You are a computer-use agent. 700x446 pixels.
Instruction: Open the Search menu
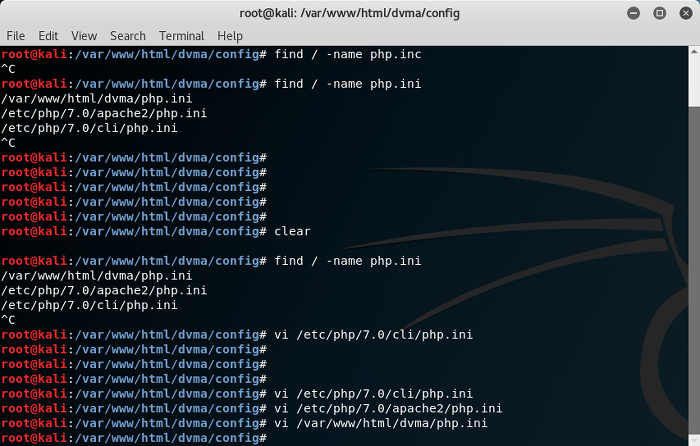click(x=128, y=36)
